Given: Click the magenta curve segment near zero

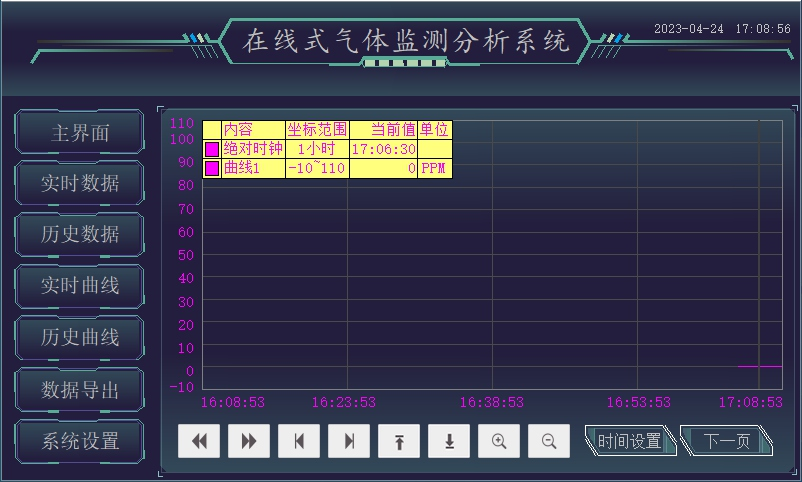Looking at the screenshot, I should (760, 366).
